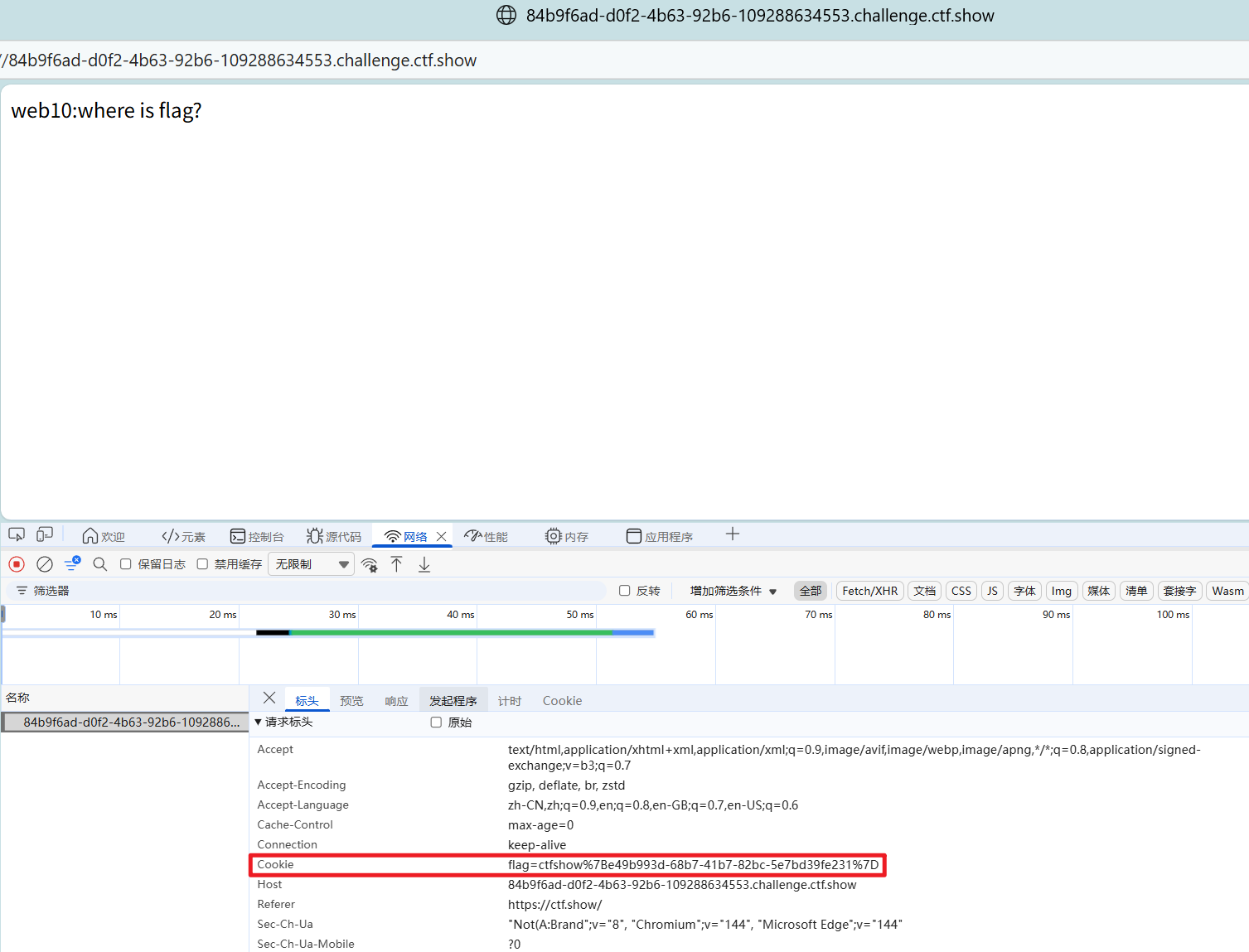Click the address bar URL
Viewport: 1249px width, 952px height.
click(240, 60)
